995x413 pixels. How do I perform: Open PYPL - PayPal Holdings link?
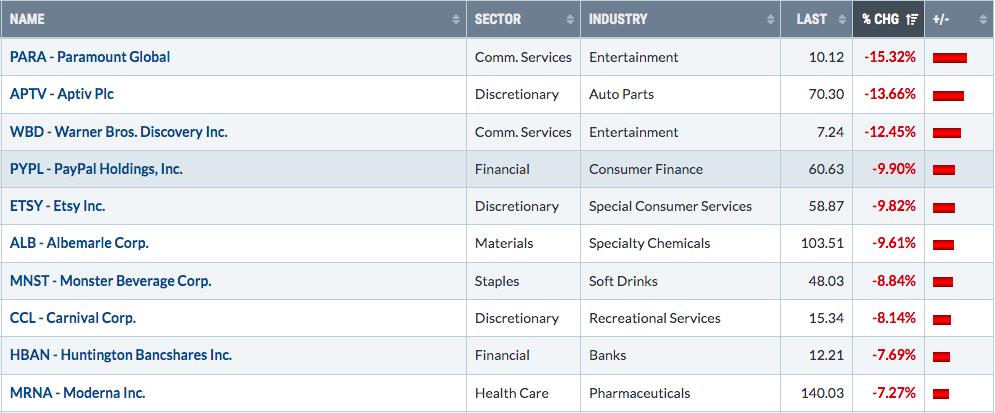tap(96, 169)
